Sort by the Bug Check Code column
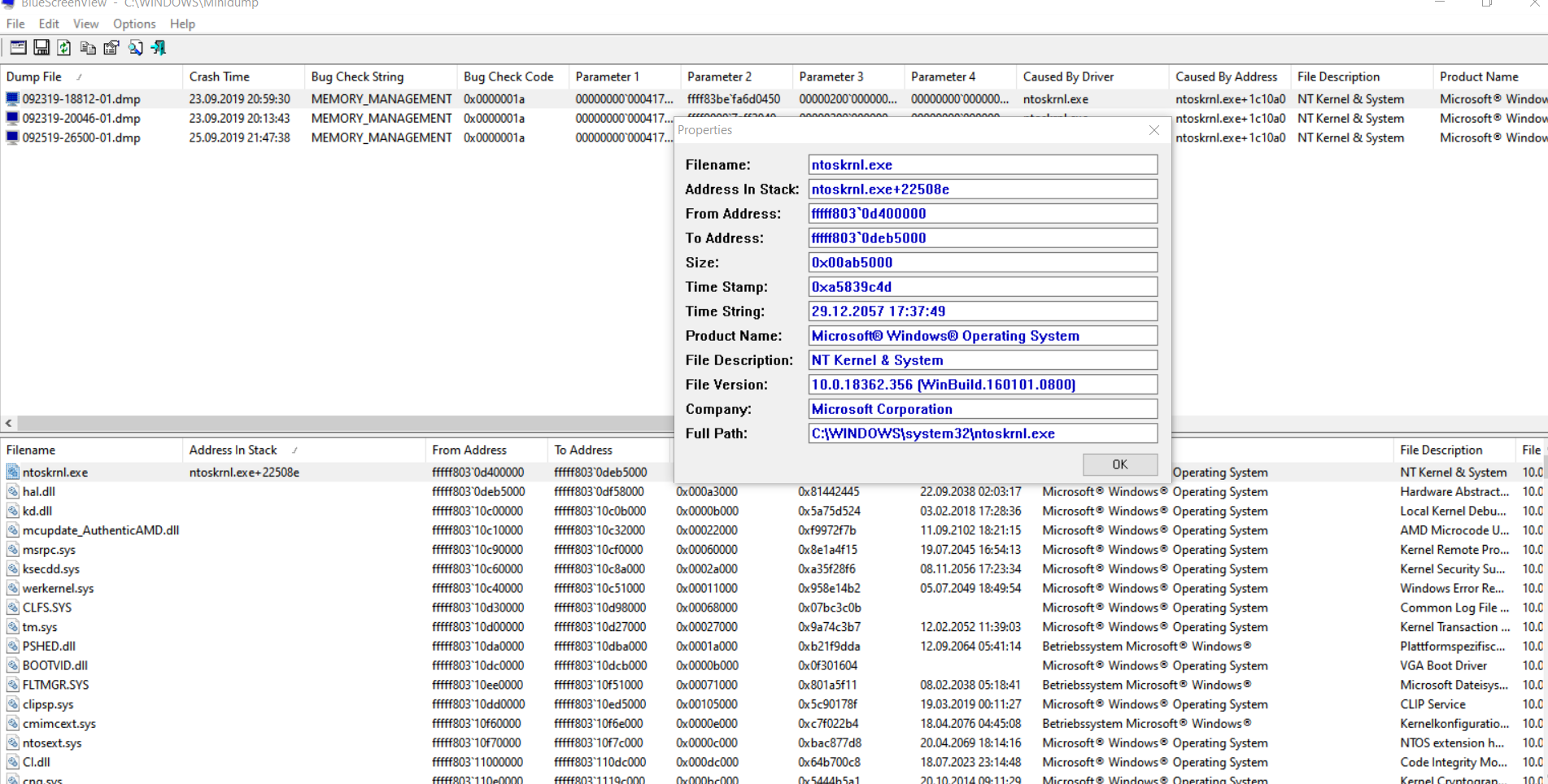Image resolution: width=1548 pixels, height=784 pixels. (x=513, y=76)
